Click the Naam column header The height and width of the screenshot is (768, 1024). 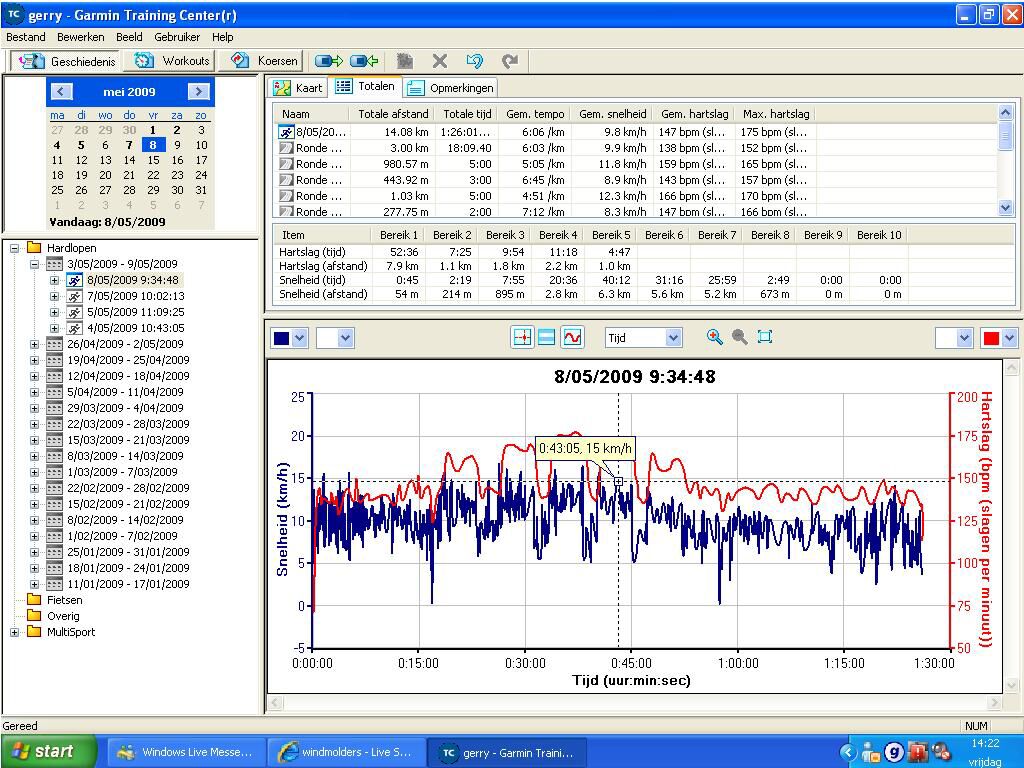click(x=311, y=114)
